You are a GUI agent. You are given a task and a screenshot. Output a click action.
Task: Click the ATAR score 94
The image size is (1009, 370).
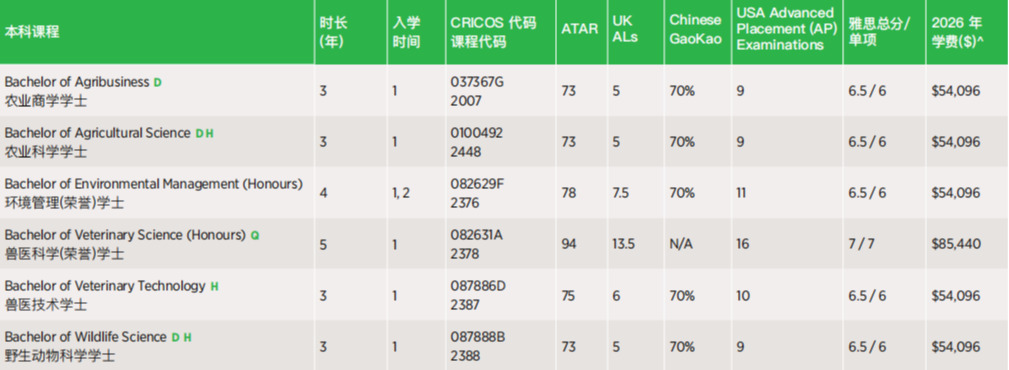pos(569,245)
